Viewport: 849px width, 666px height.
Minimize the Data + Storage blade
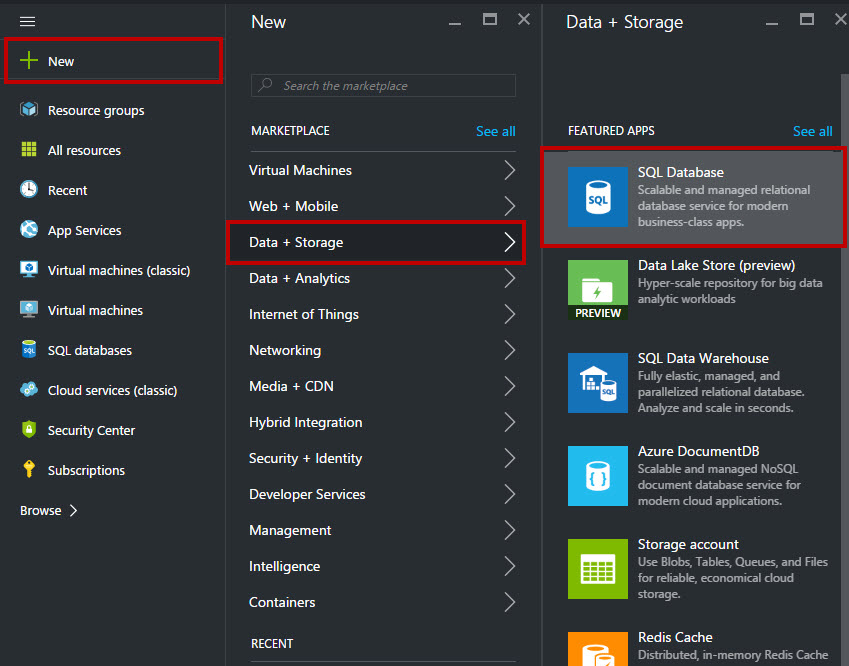point(772,23)
